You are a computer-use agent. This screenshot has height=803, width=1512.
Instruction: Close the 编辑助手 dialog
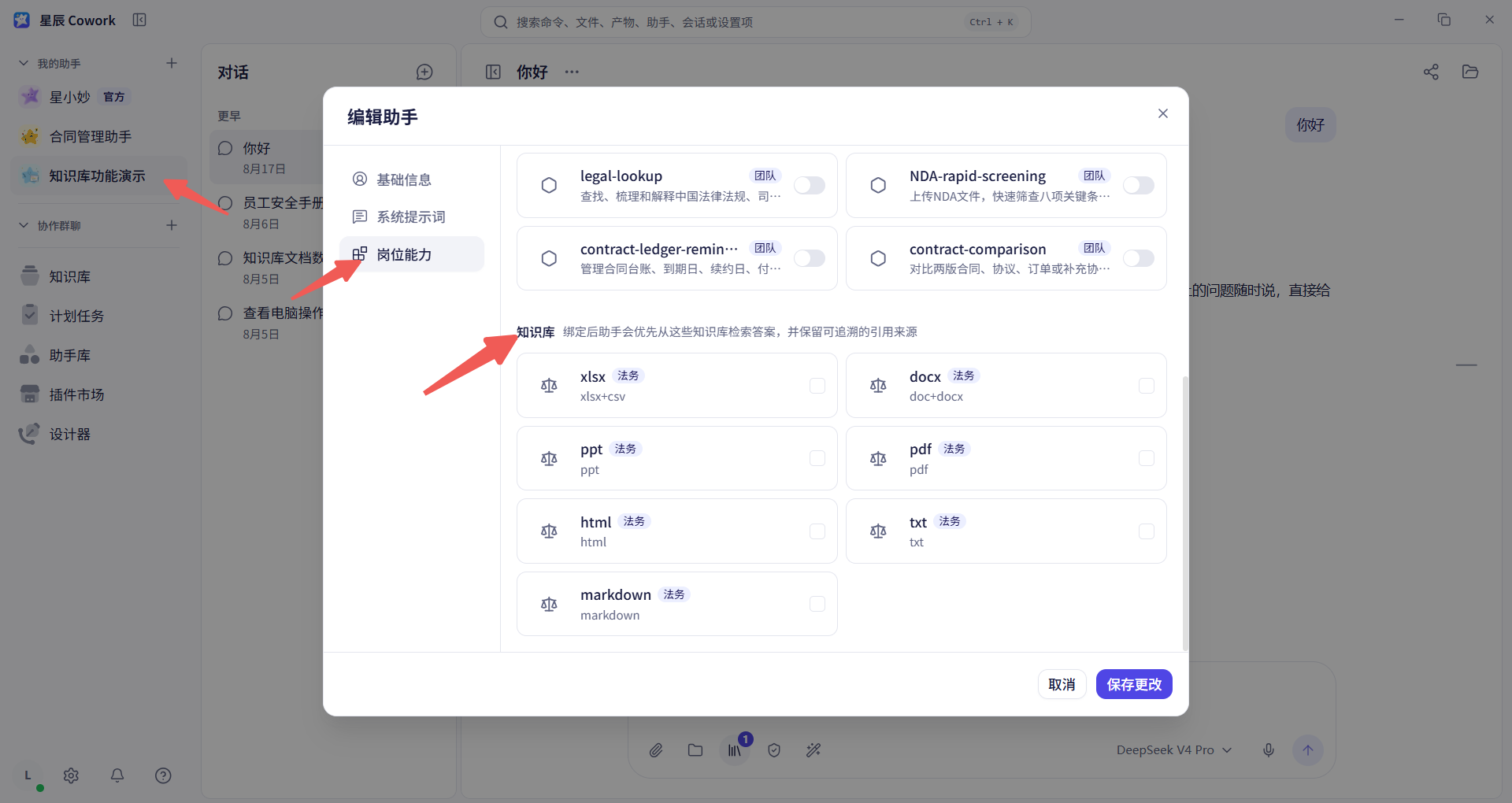pyautogui.click(x=1163, y=113)
